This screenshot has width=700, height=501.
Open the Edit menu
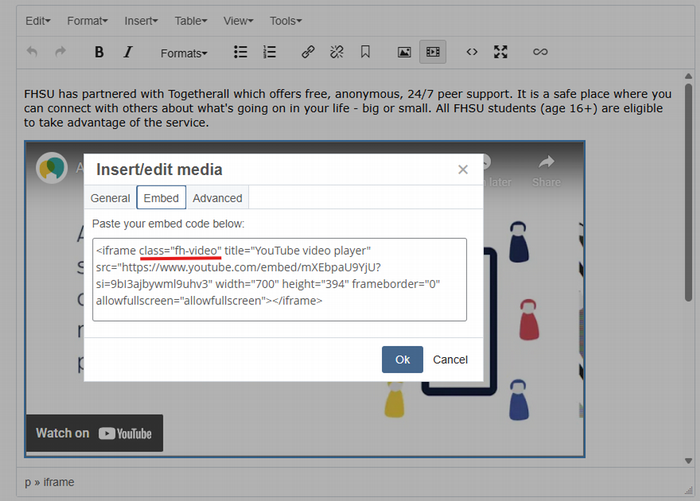(38, 20)
